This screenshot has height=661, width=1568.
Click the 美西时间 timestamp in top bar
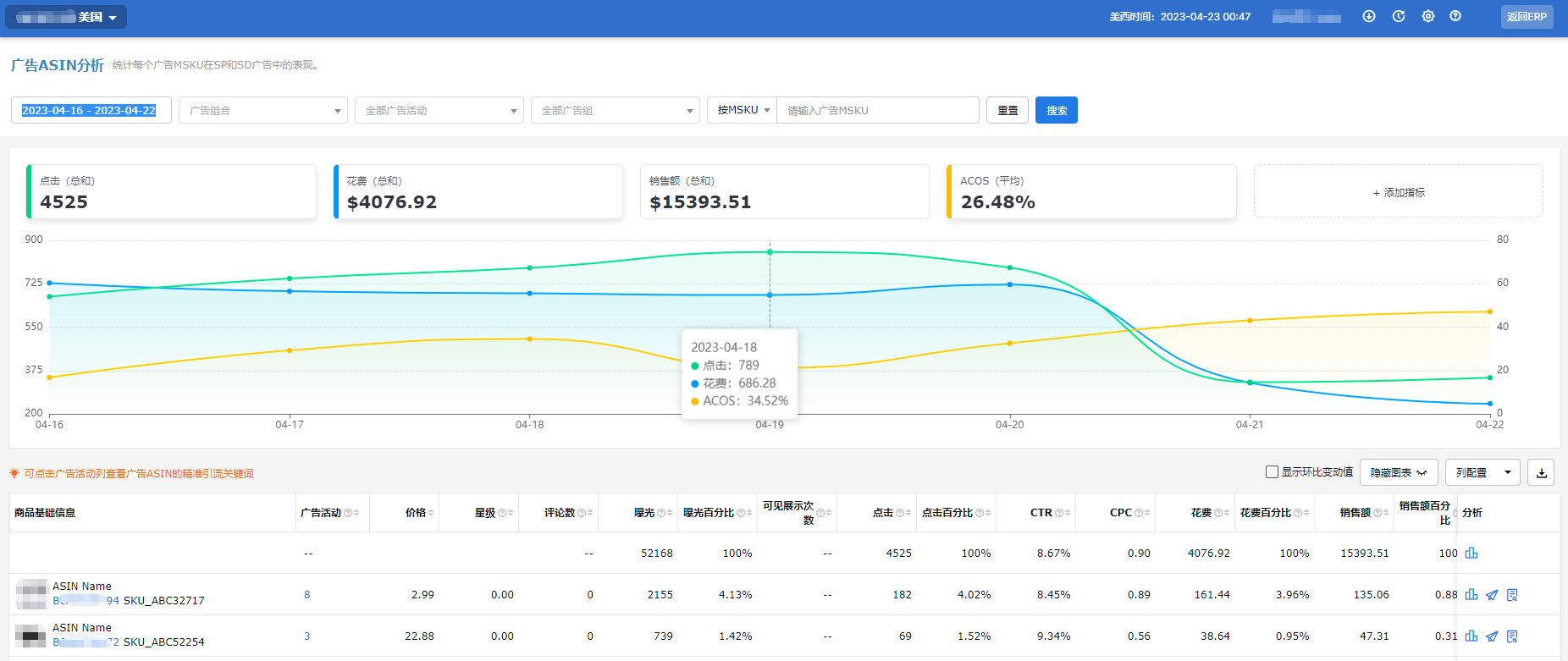click(x=1180, y=17)
